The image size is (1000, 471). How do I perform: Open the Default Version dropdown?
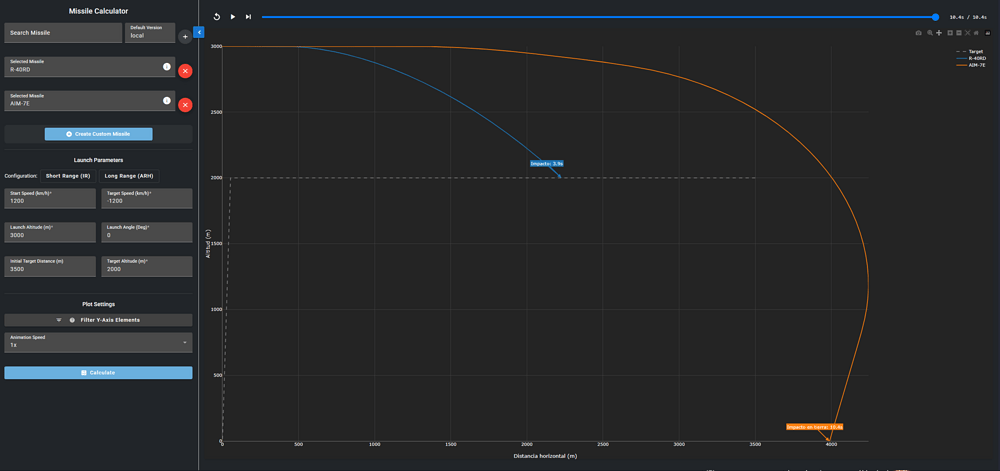[x=150, y=32]
